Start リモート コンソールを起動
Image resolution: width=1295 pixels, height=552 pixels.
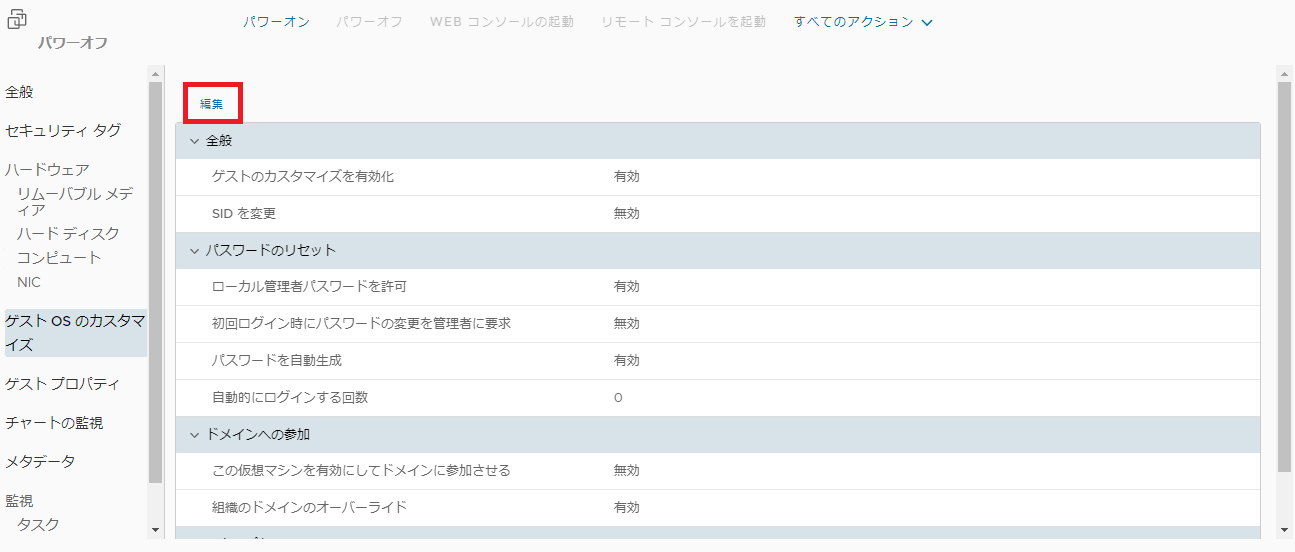tap(684, 22)
